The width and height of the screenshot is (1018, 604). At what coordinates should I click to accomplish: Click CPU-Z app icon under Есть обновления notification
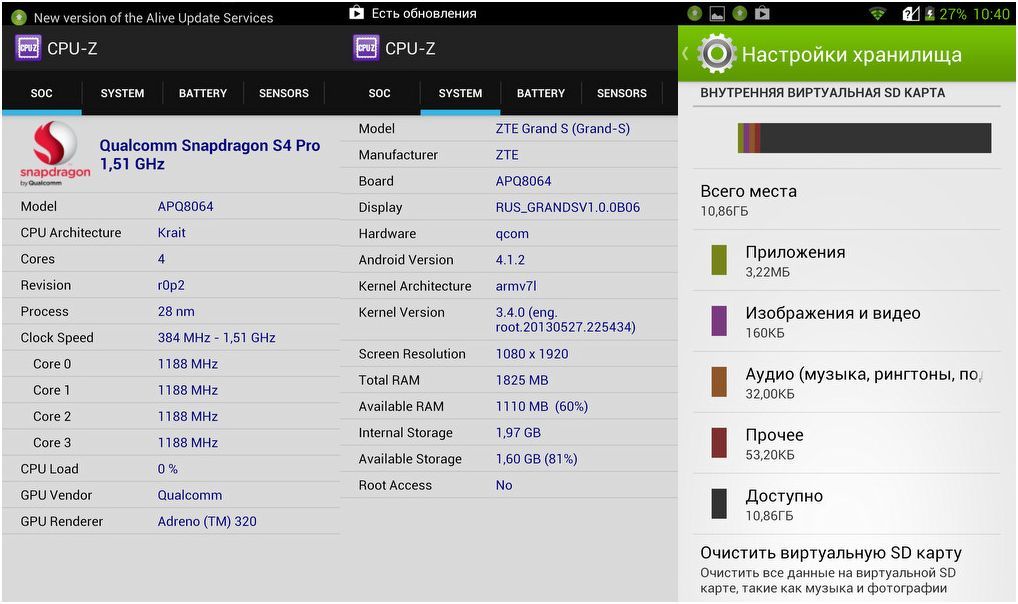(x=366, y=48)
